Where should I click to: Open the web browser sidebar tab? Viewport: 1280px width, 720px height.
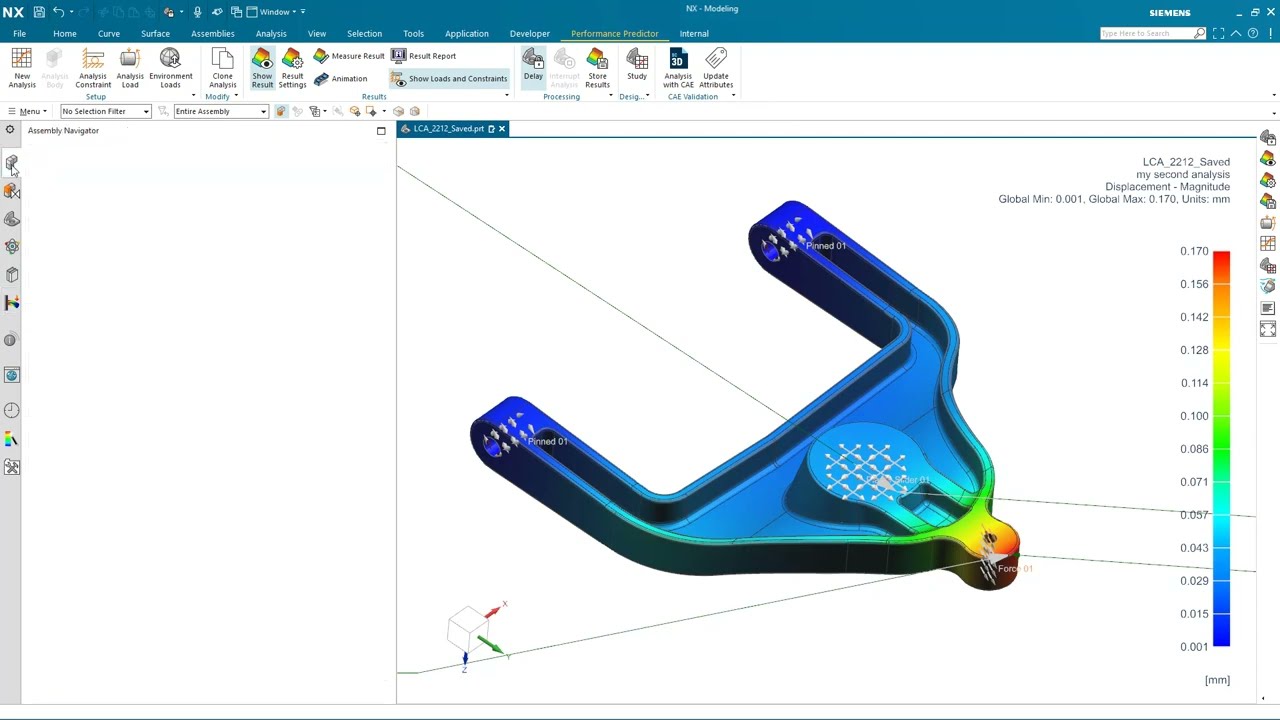tap(11, 375)
